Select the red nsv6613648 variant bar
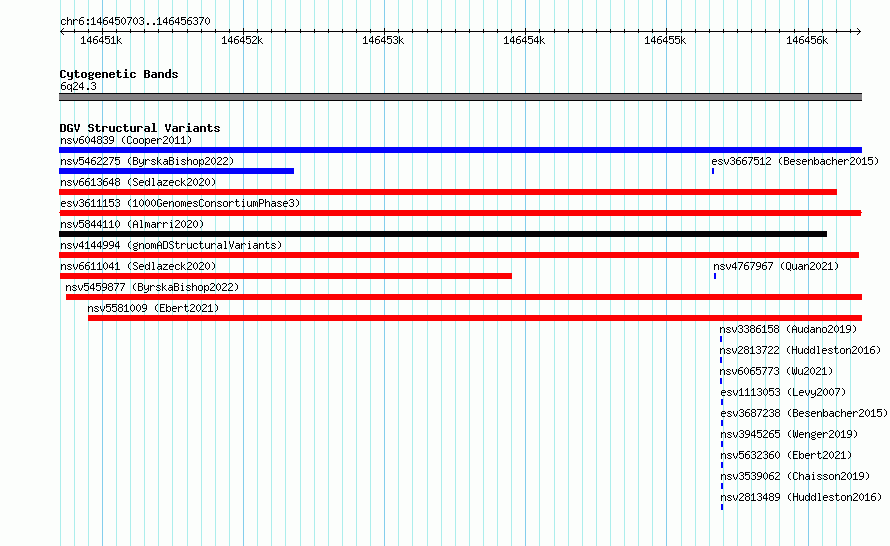Screen dimensions: 890x546 (448, 192)
